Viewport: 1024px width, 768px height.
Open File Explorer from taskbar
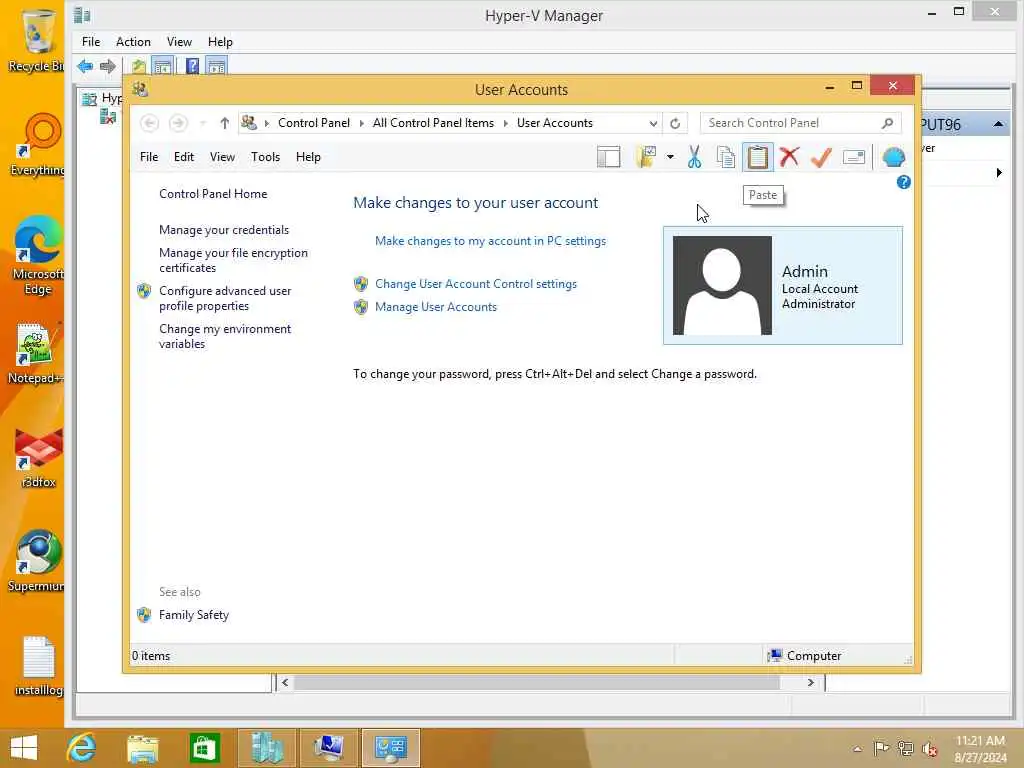click(142, 748)
